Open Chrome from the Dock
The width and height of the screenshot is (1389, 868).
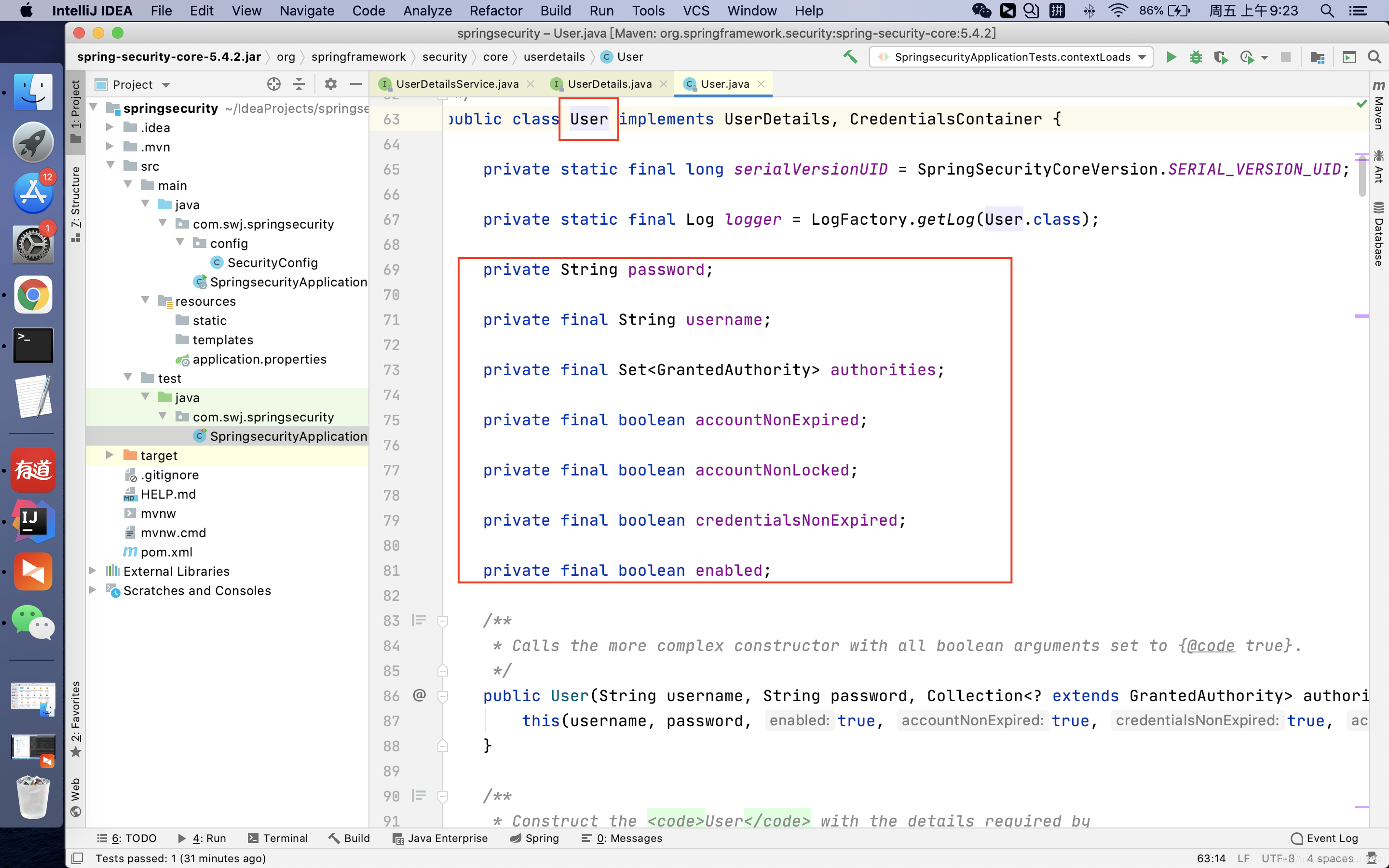click(x=33, y=295)
